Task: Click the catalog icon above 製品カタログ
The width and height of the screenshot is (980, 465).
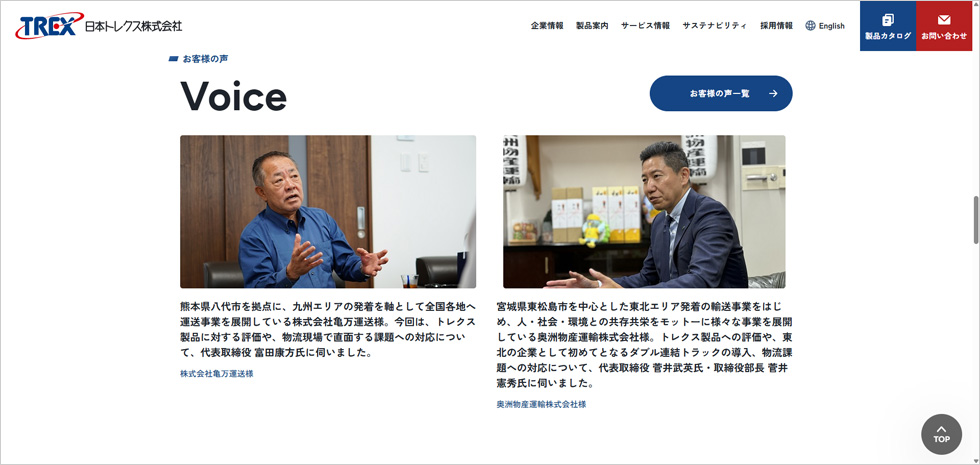Action: click(x=888, y=19)
